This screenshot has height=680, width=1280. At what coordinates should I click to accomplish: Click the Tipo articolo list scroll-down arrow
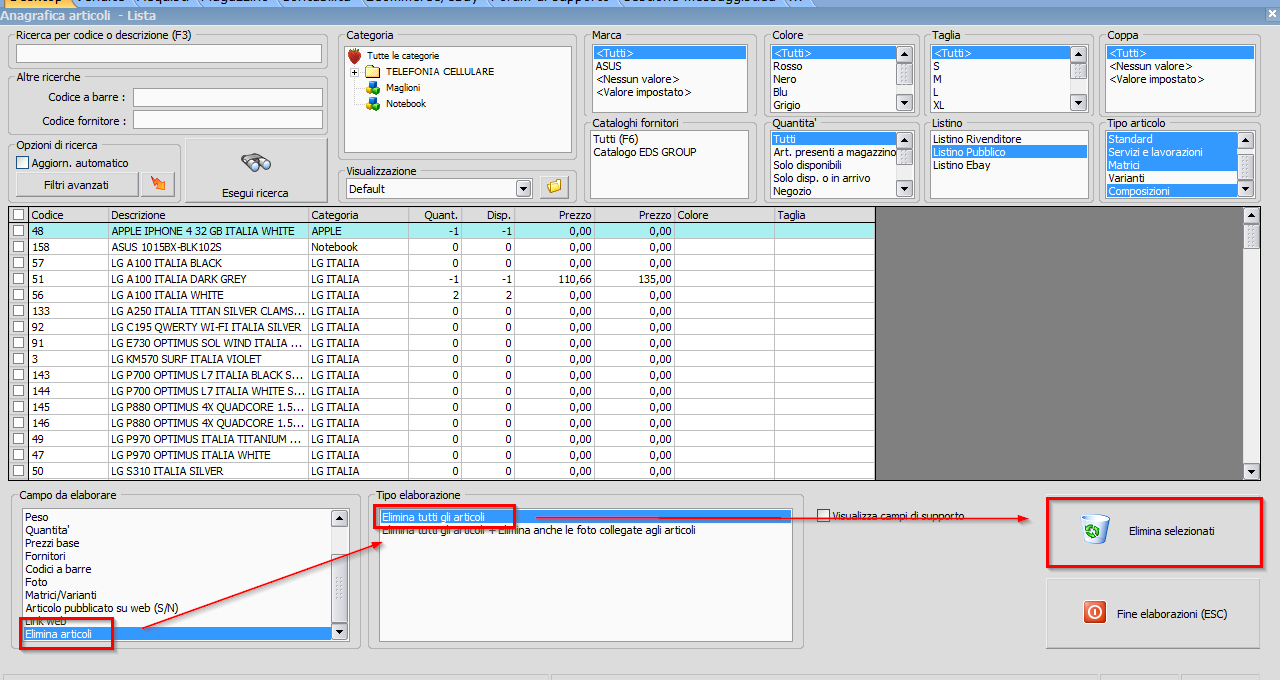[1245, 188]
